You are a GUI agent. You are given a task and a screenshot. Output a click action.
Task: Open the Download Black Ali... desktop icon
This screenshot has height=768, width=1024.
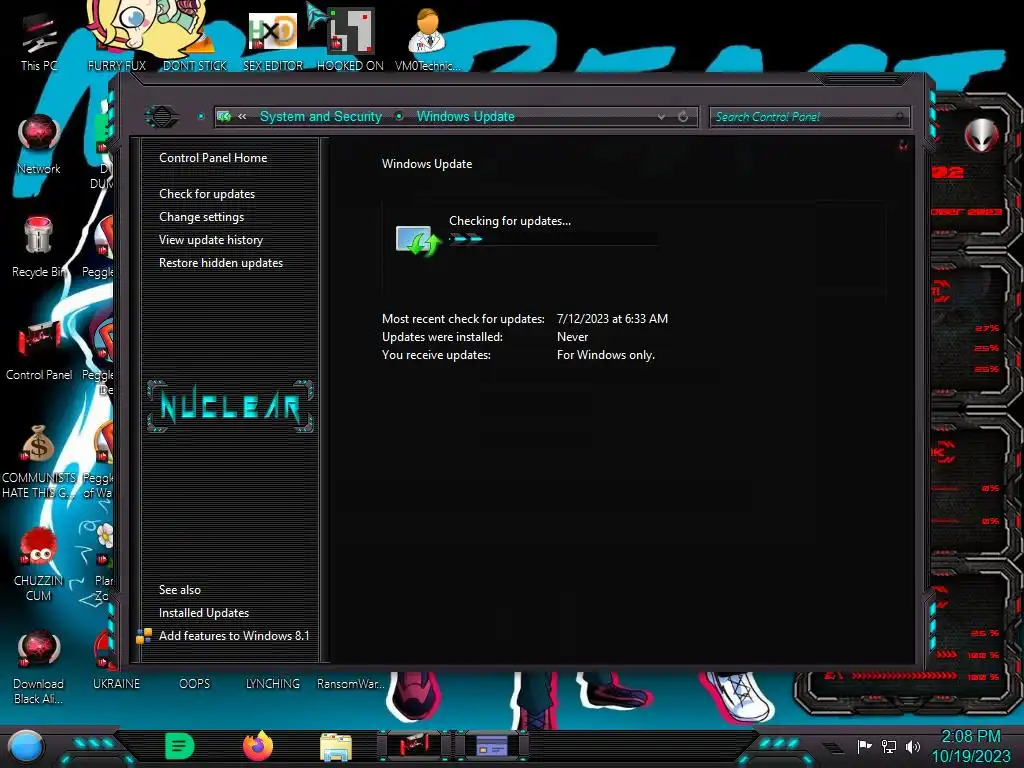tap(39, 667)
